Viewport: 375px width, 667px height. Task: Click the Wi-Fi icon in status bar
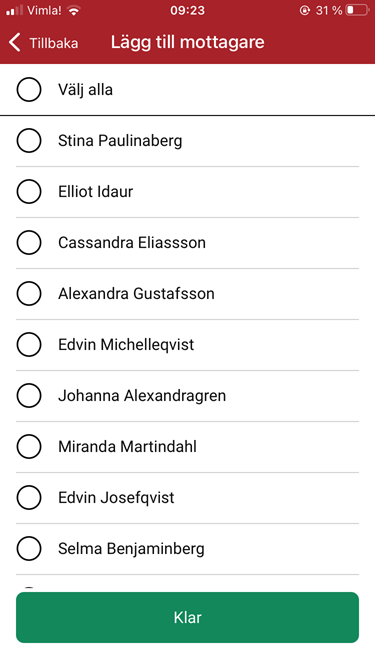tap(74, 11)
